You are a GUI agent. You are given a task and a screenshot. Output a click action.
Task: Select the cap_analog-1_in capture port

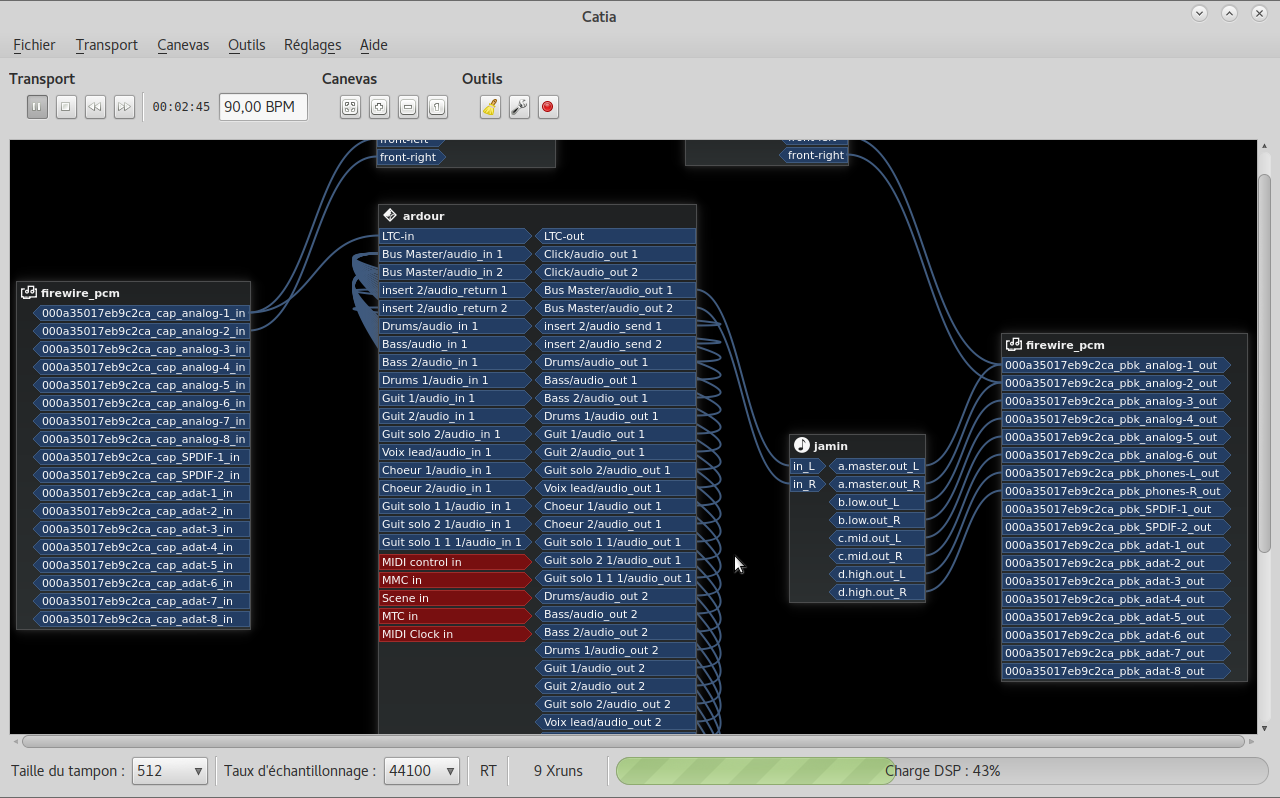141,313
